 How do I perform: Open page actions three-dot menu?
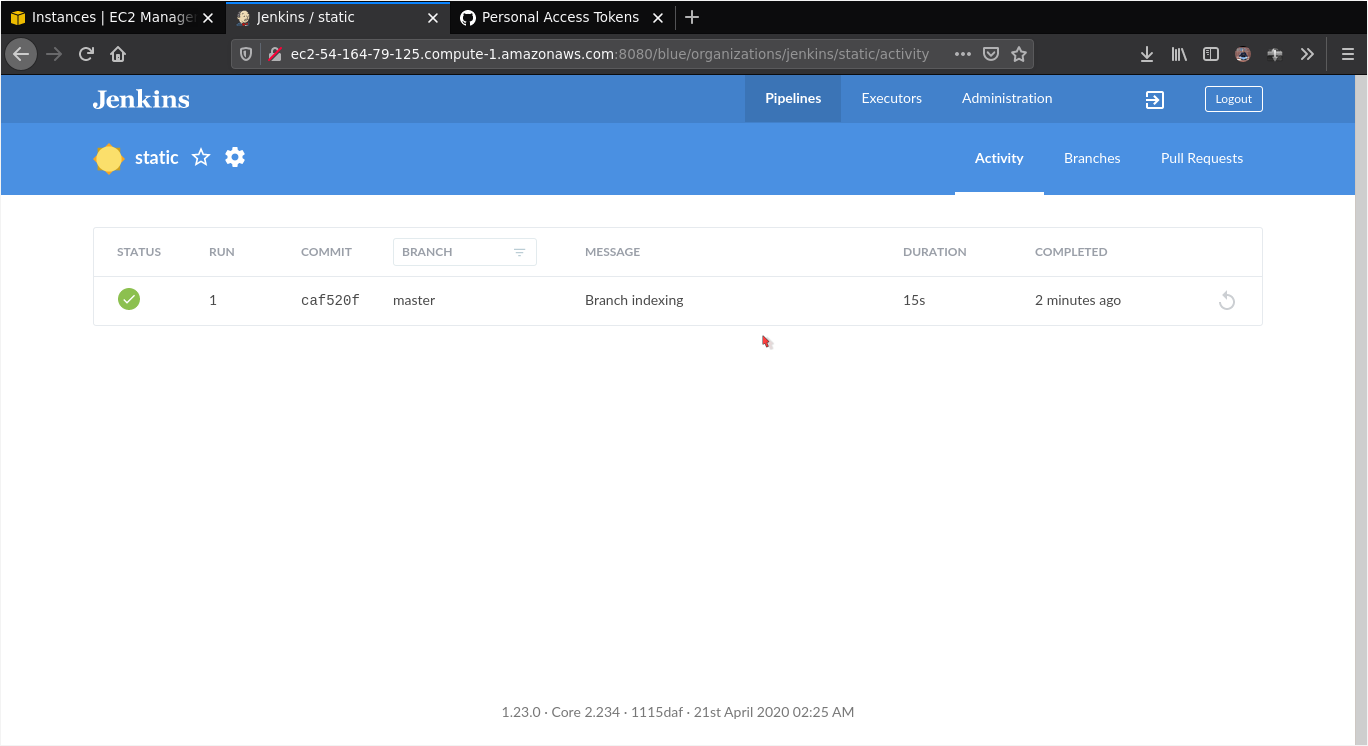(963, 54)
